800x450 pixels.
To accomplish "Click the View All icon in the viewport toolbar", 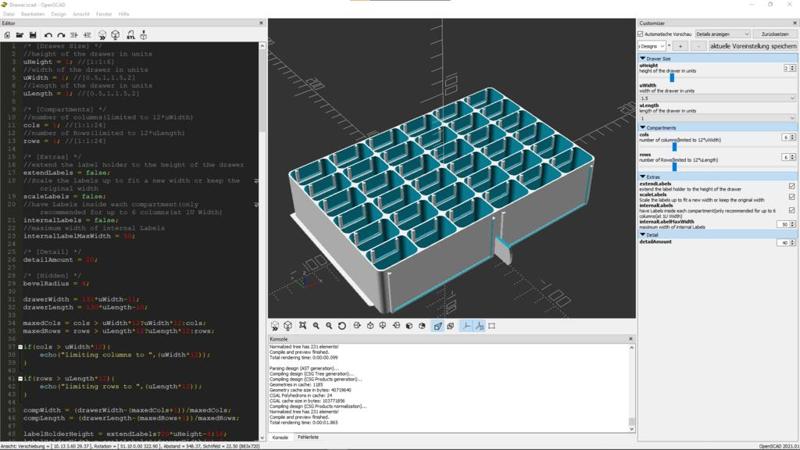I will coord(303,326).
